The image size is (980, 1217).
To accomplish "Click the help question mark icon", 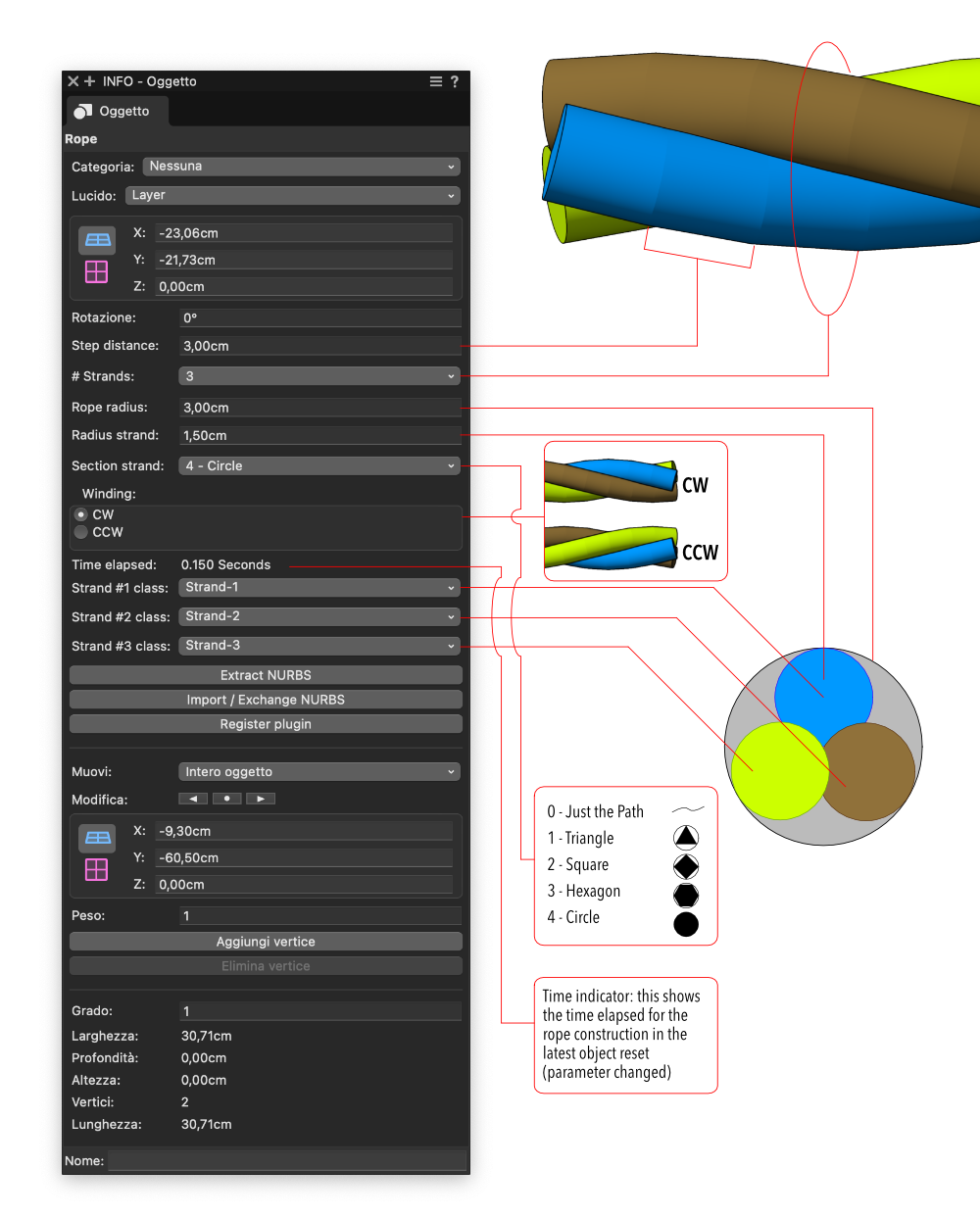I will click(x=454, y=81).
